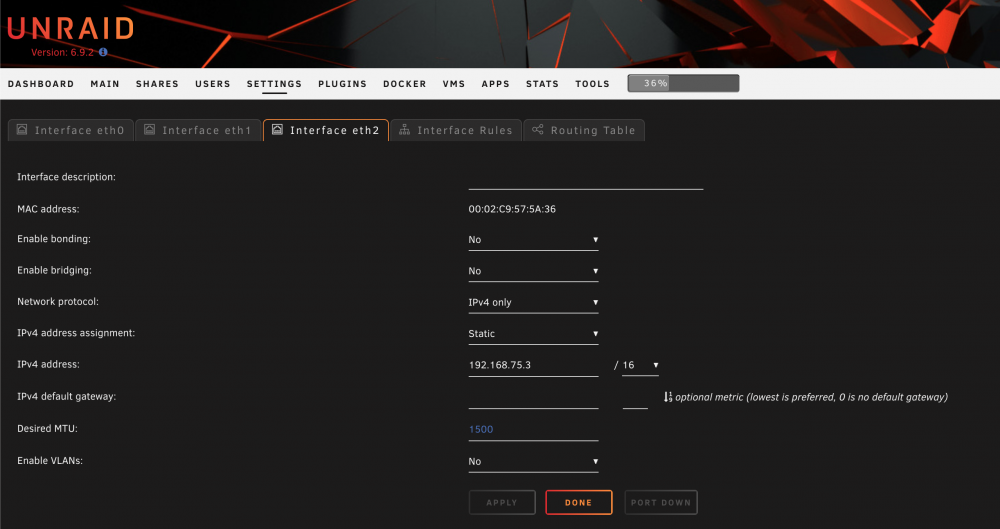This screenshot has width=1000, height=529.
Task: Click the Apply button
Action: tap(502, 502)
